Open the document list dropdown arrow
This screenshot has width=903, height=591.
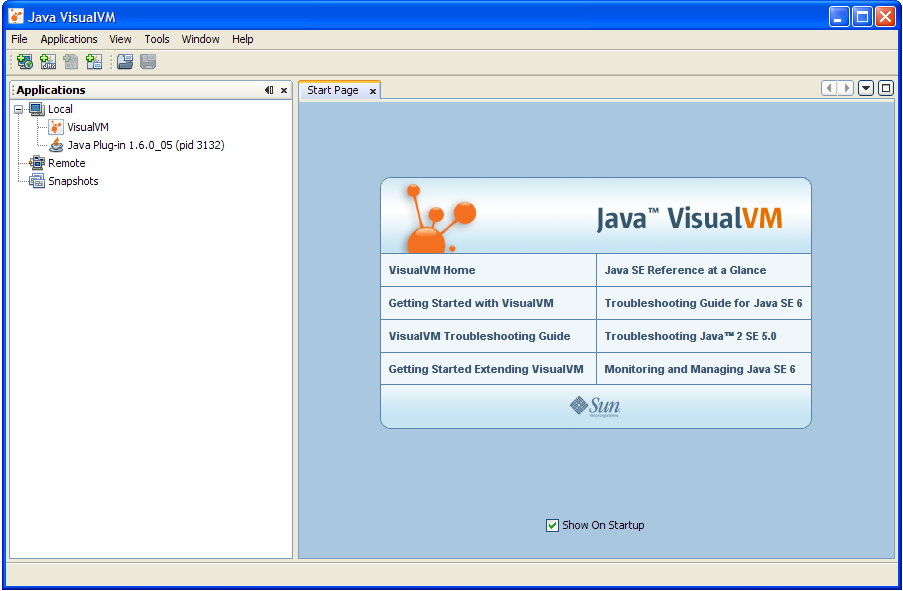pyautogui.click(x=864, y=88)
